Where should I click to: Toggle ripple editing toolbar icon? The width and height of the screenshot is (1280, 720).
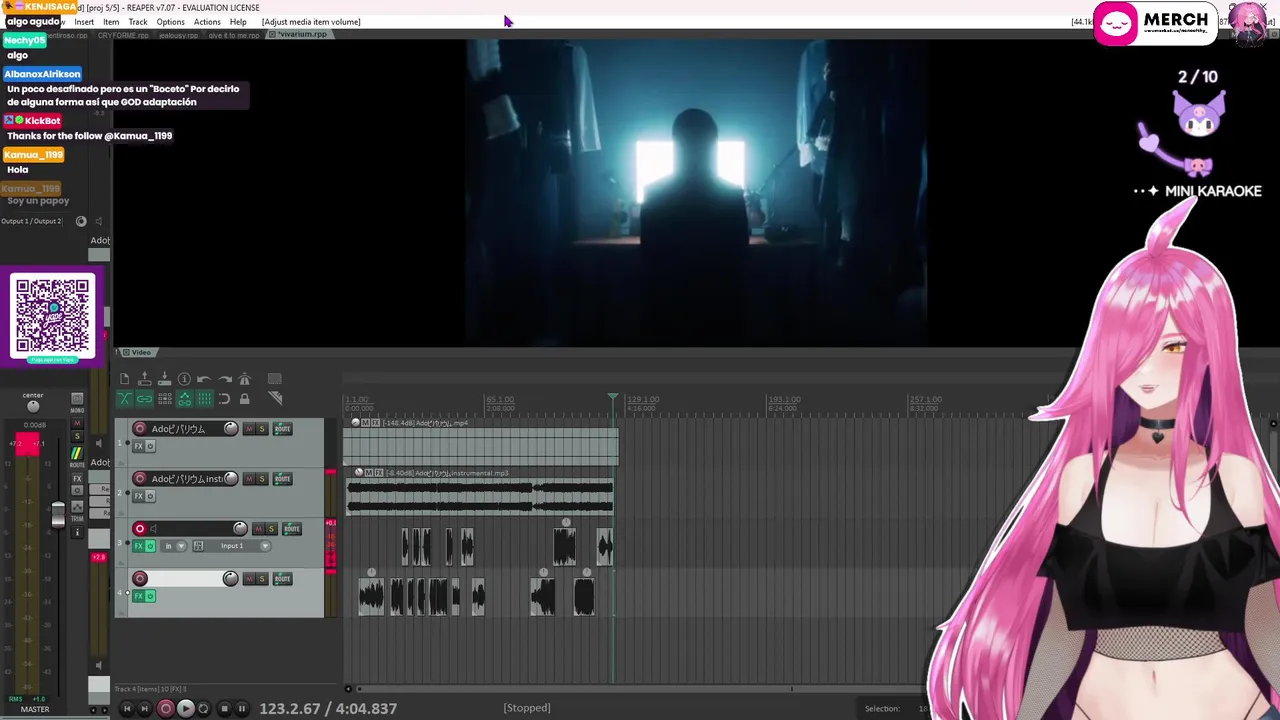click(x=164, y=399)
